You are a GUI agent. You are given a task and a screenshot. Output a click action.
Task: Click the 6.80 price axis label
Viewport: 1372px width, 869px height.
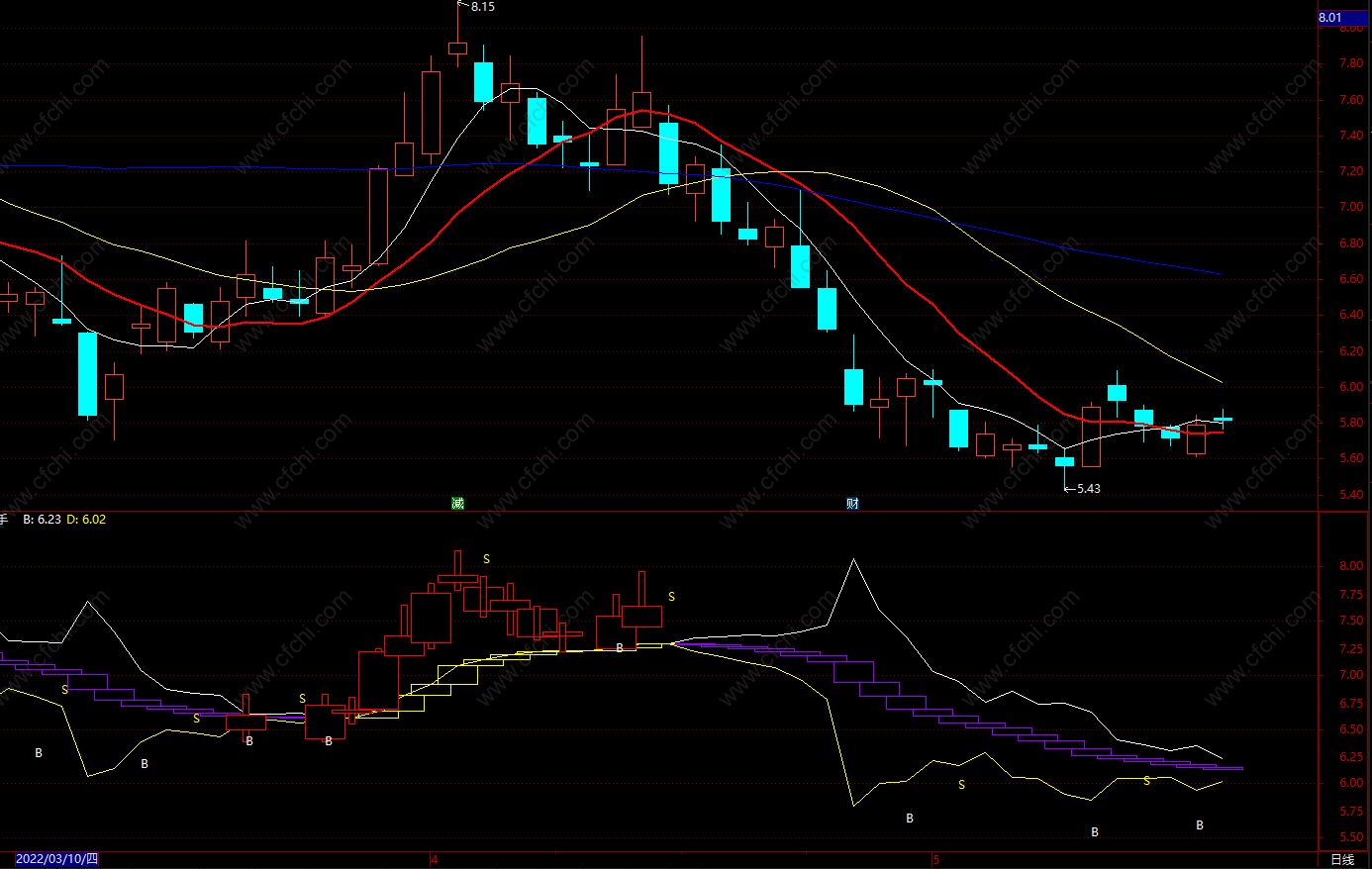tap(1351, 243)
